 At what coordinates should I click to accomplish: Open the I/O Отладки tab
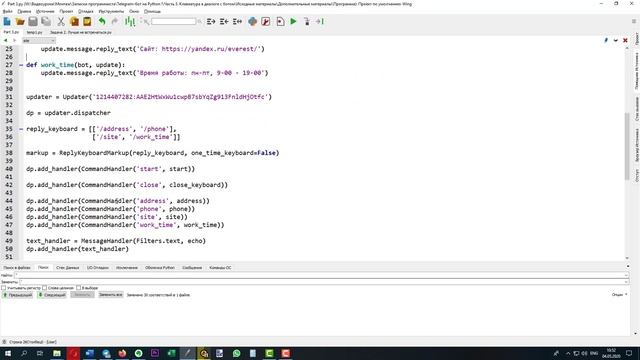click(98, 268)
